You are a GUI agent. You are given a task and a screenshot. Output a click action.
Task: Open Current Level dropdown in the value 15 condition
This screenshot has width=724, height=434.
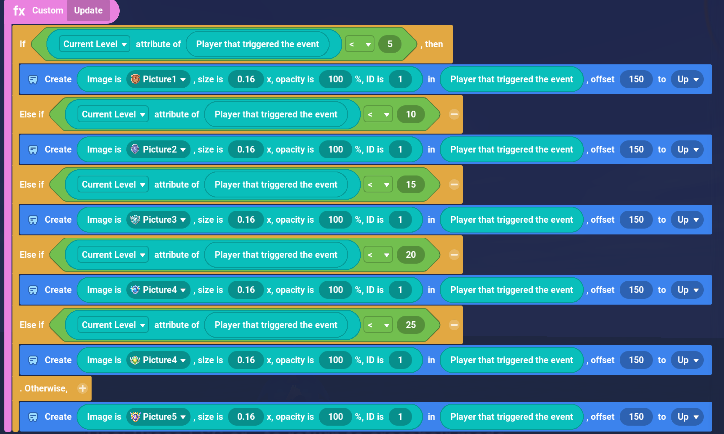click(x=113, y=185)
